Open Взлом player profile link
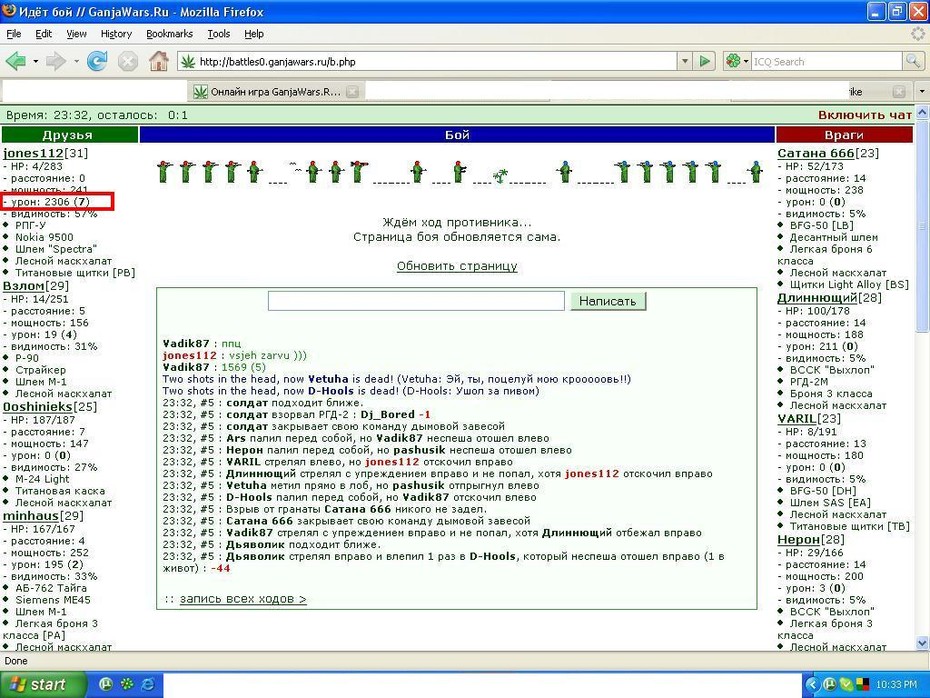The image size is (930, 698). (x=24, y=286)
